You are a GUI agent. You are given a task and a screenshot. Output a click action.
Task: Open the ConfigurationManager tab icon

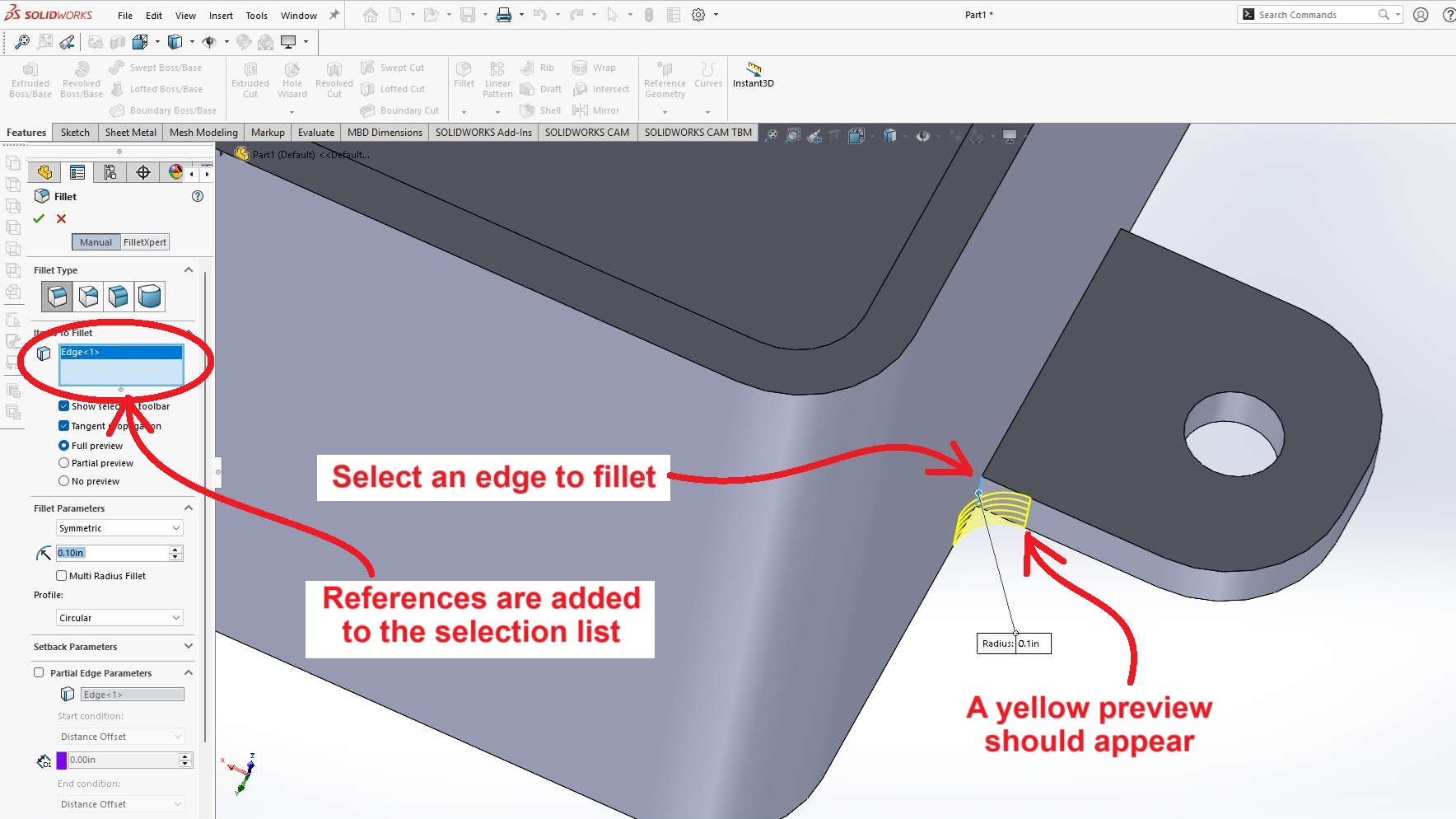[x=110, y=172]
